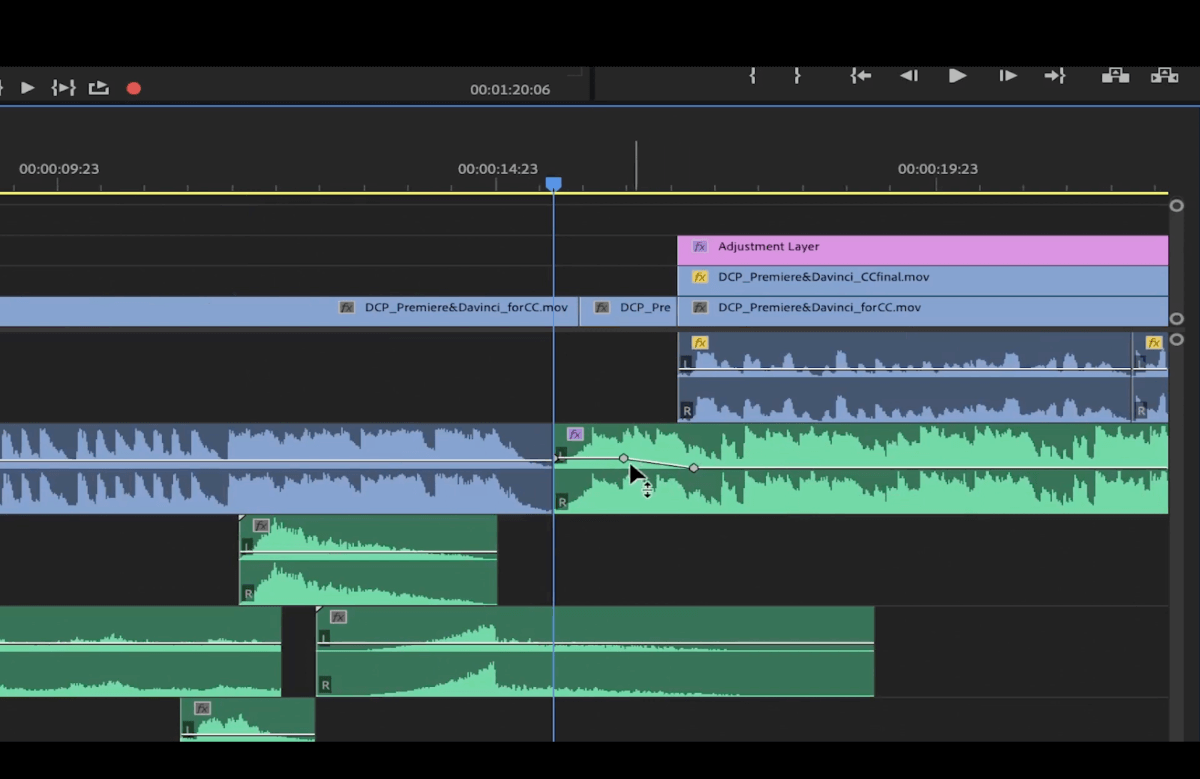Click the blue playhead marker on the time ruler

pos(553,183)
